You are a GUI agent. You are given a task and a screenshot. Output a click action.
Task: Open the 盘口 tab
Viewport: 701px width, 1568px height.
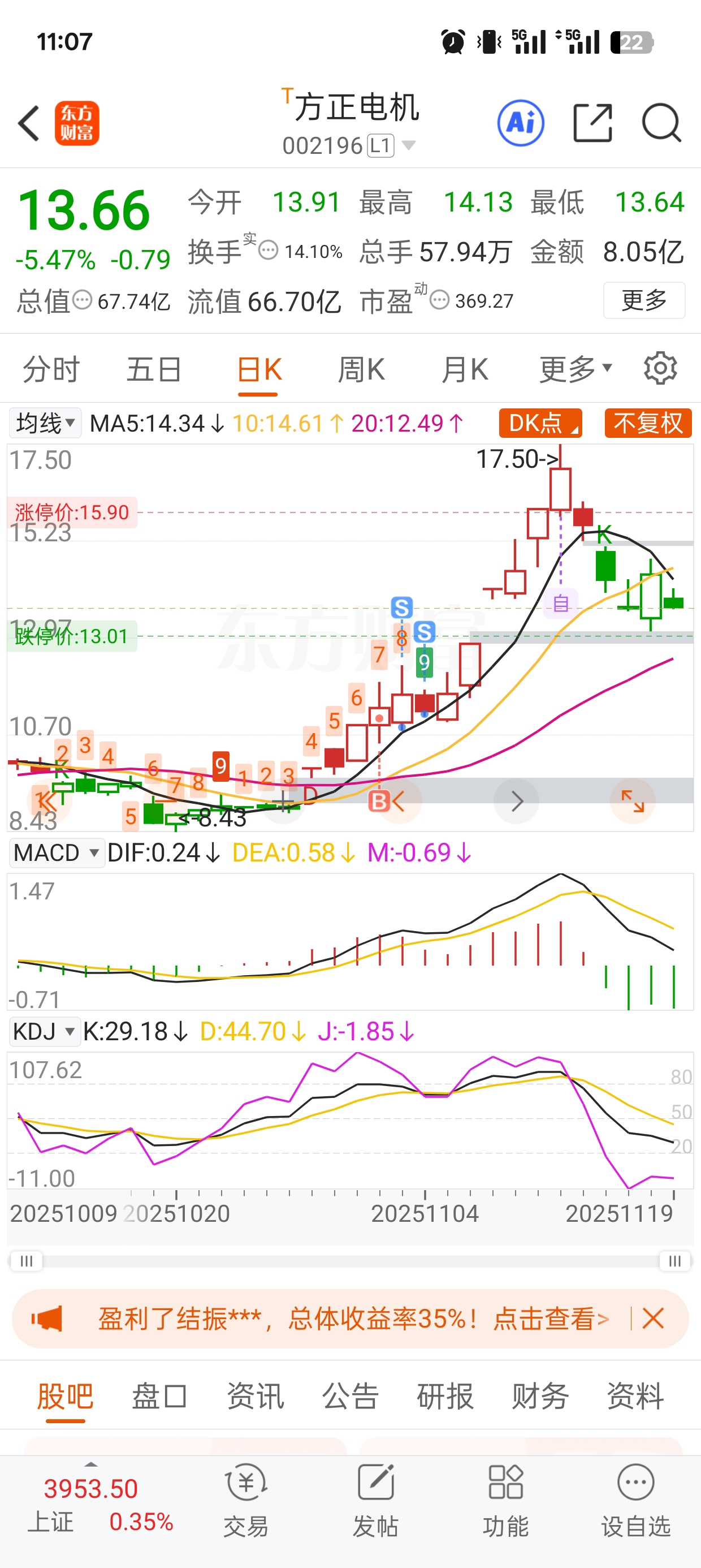tap(160, 1395)
